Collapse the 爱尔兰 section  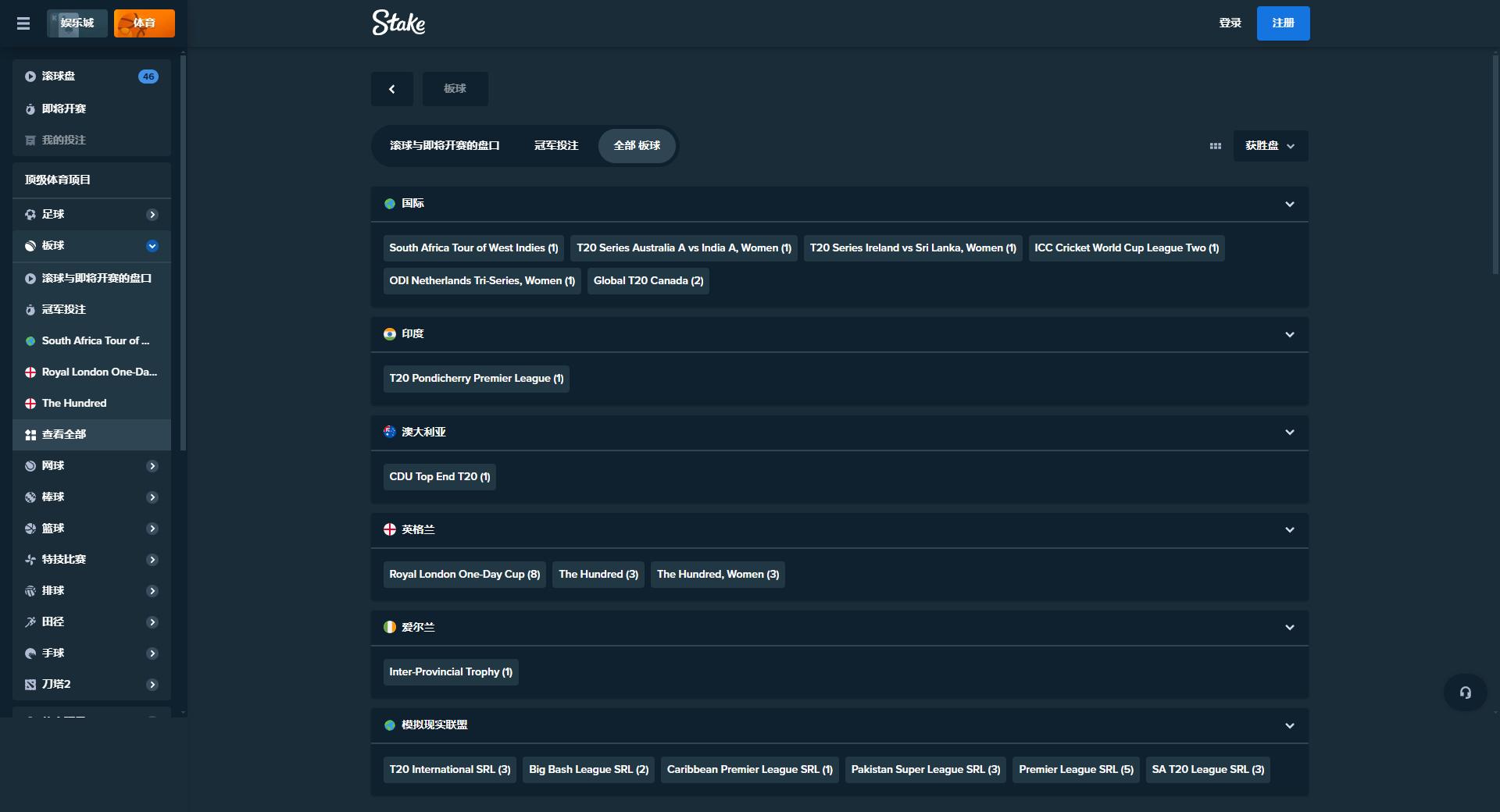tap(1290, 628)
